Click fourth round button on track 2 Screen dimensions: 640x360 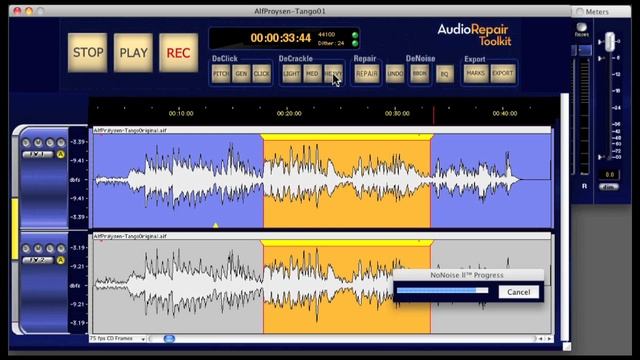pyautogui.click(x=61, y=248)
